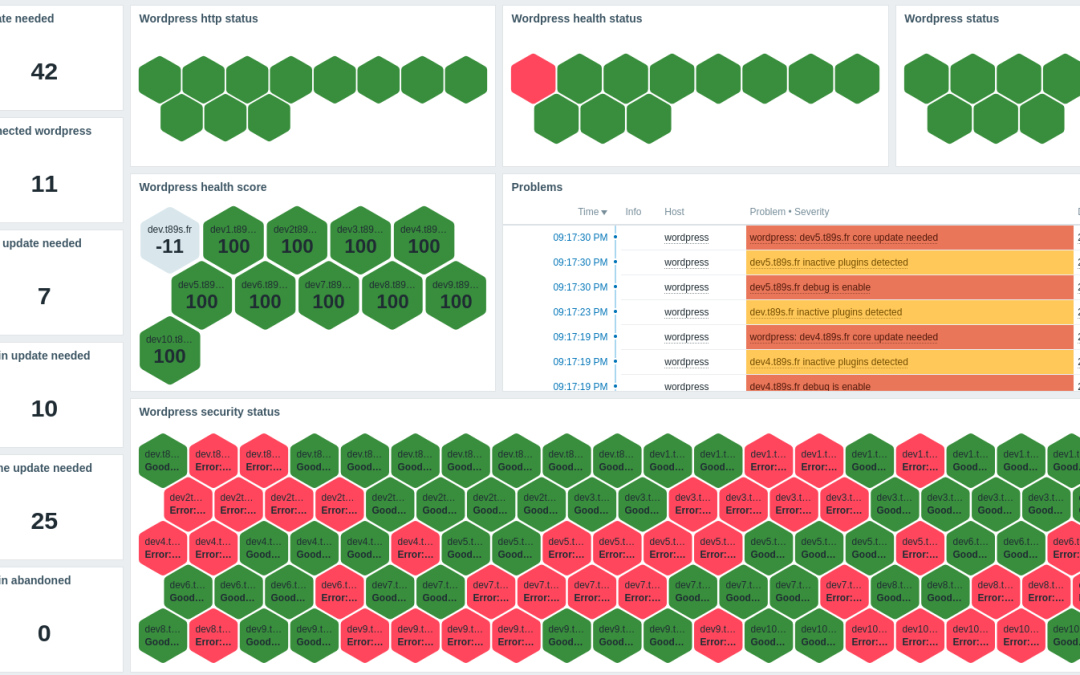Select the dev1.t89 health score hexagon
Screen dimensions: 1080x675
click(x=233, y=240)
